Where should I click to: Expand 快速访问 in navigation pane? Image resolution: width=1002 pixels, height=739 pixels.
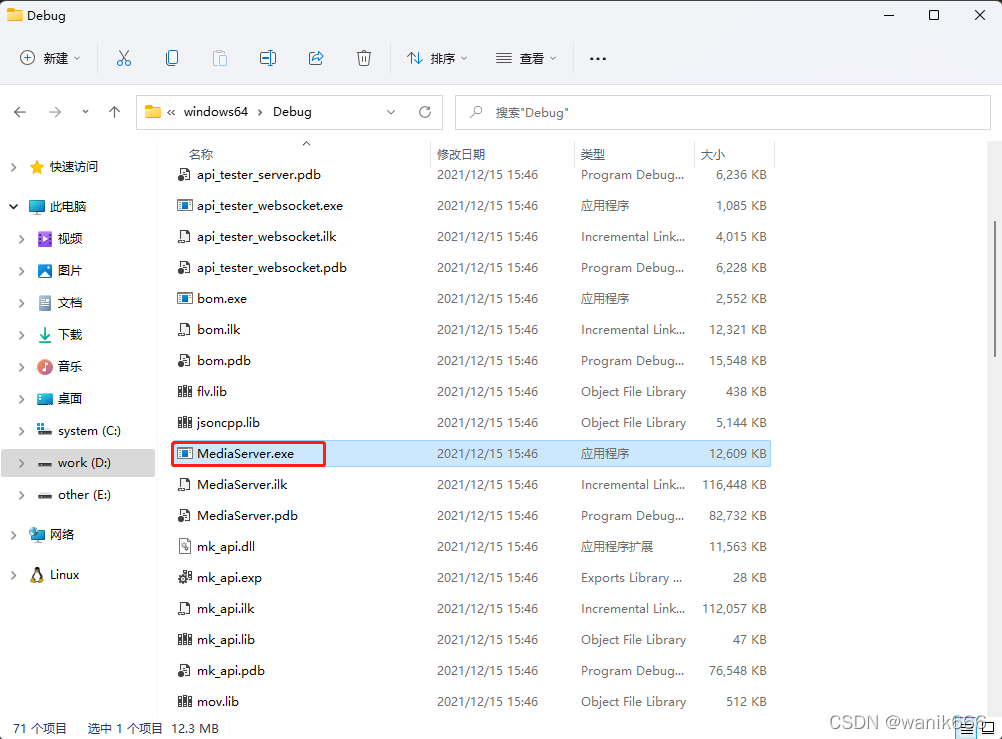point(13,167)
